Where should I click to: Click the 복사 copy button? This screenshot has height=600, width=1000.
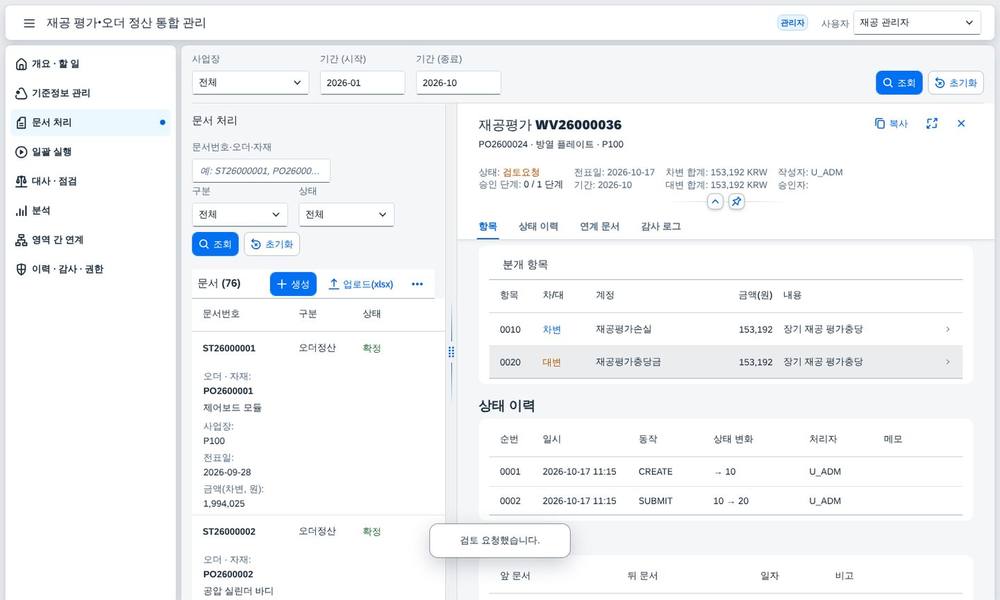(891, 124)
